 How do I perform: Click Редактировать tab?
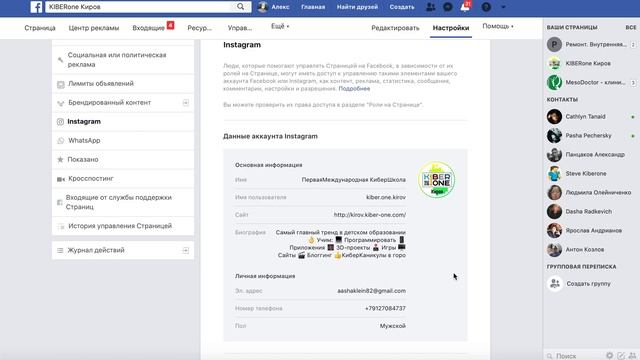click(x=395, y=28)
